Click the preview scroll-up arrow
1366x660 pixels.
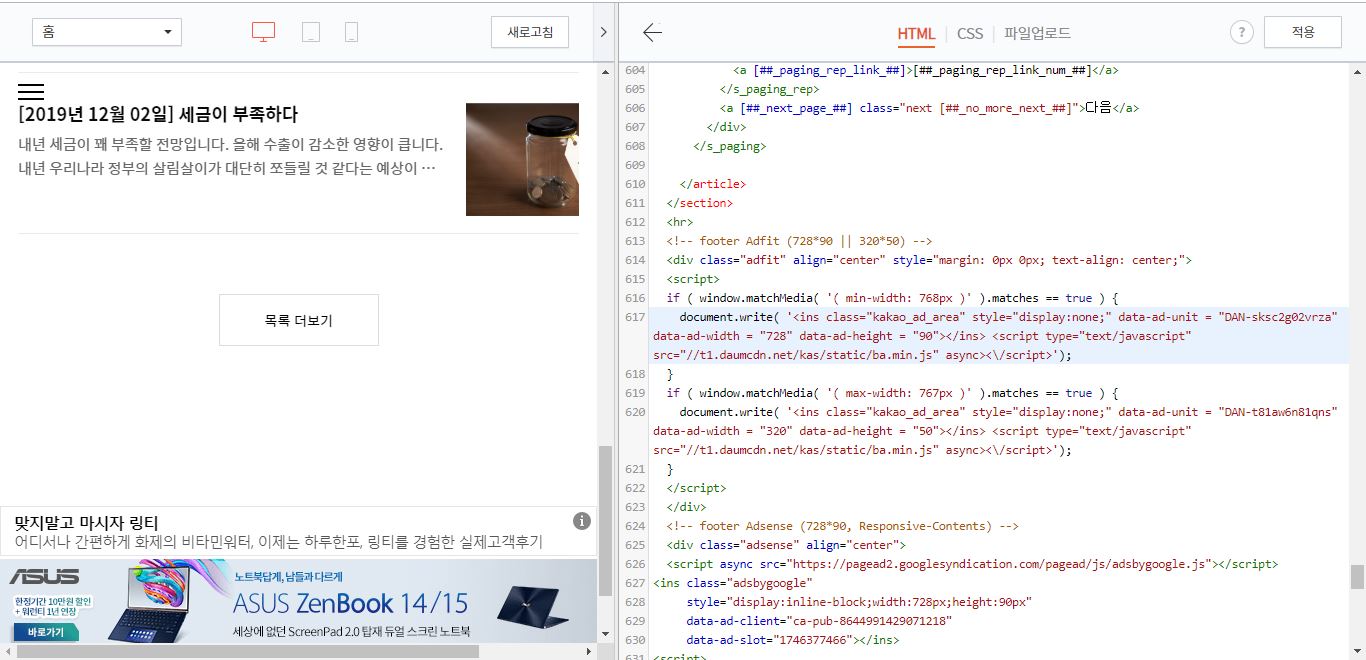[605, 72]
